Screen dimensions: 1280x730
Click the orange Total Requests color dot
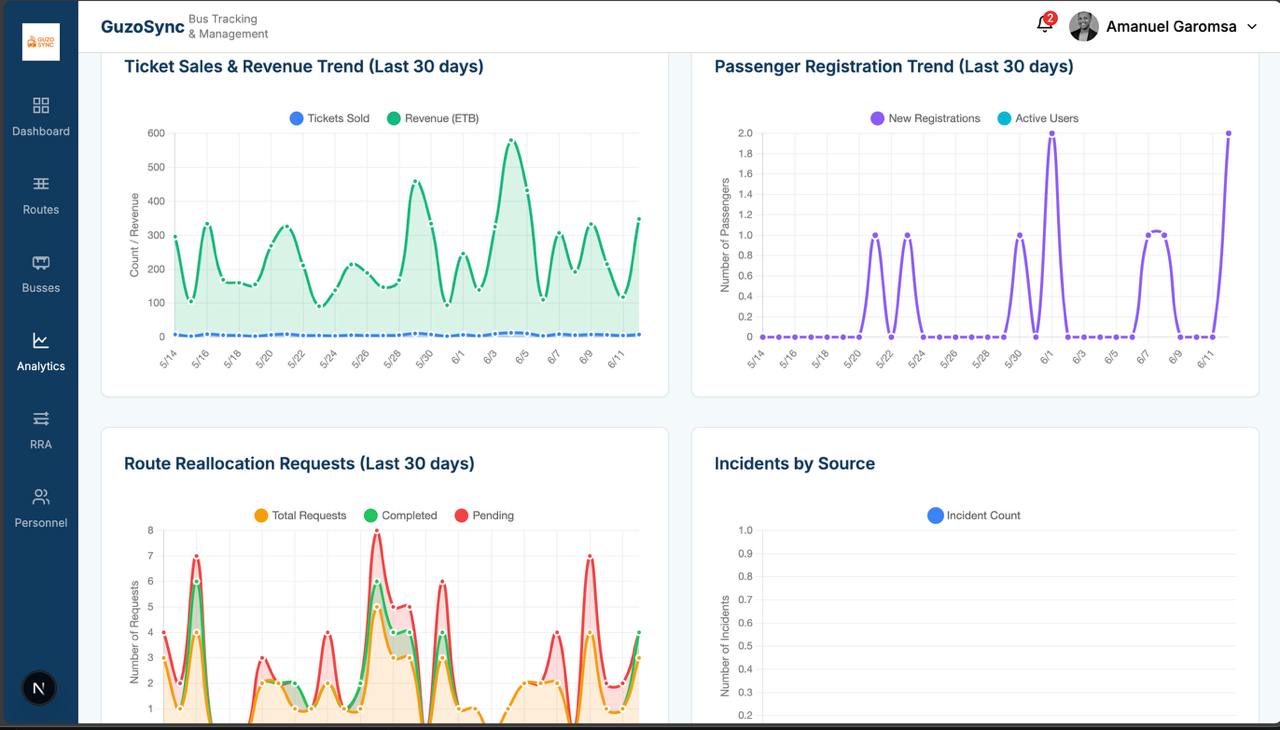[261, 516]
